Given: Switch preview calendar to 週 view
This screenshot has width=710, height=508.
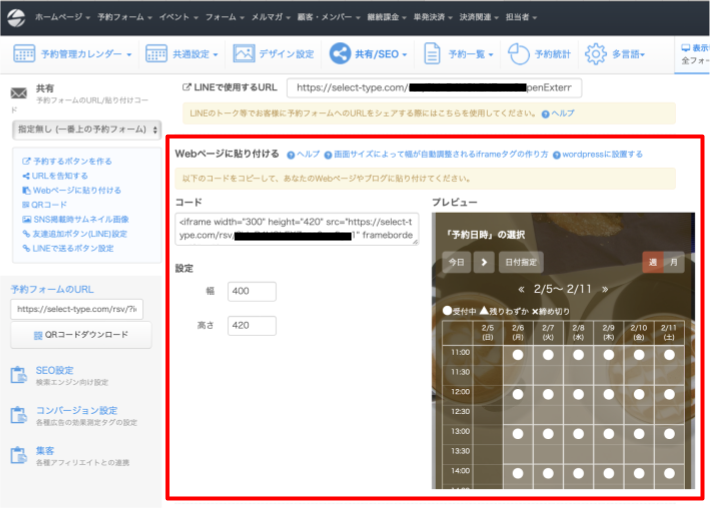Looking at the screenshot, I should coord(653,262).
